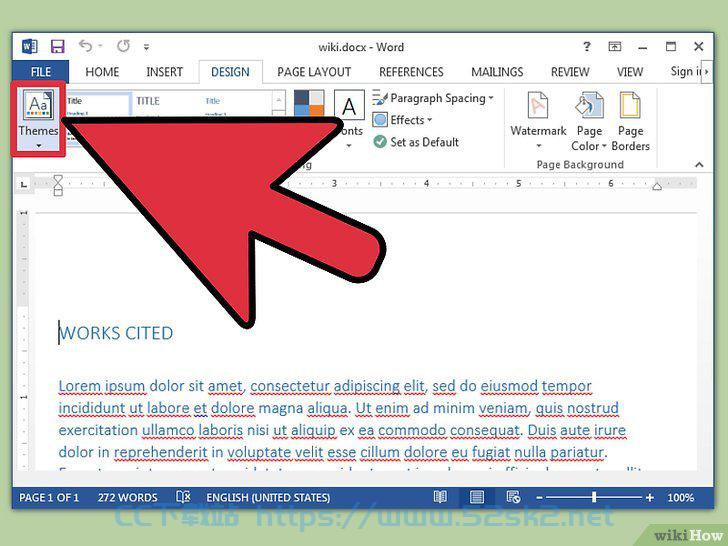Choose the first Title style set thumbnail
This screenshot has width=728, height=546.
pyautogui.click(x=98, y=104)
